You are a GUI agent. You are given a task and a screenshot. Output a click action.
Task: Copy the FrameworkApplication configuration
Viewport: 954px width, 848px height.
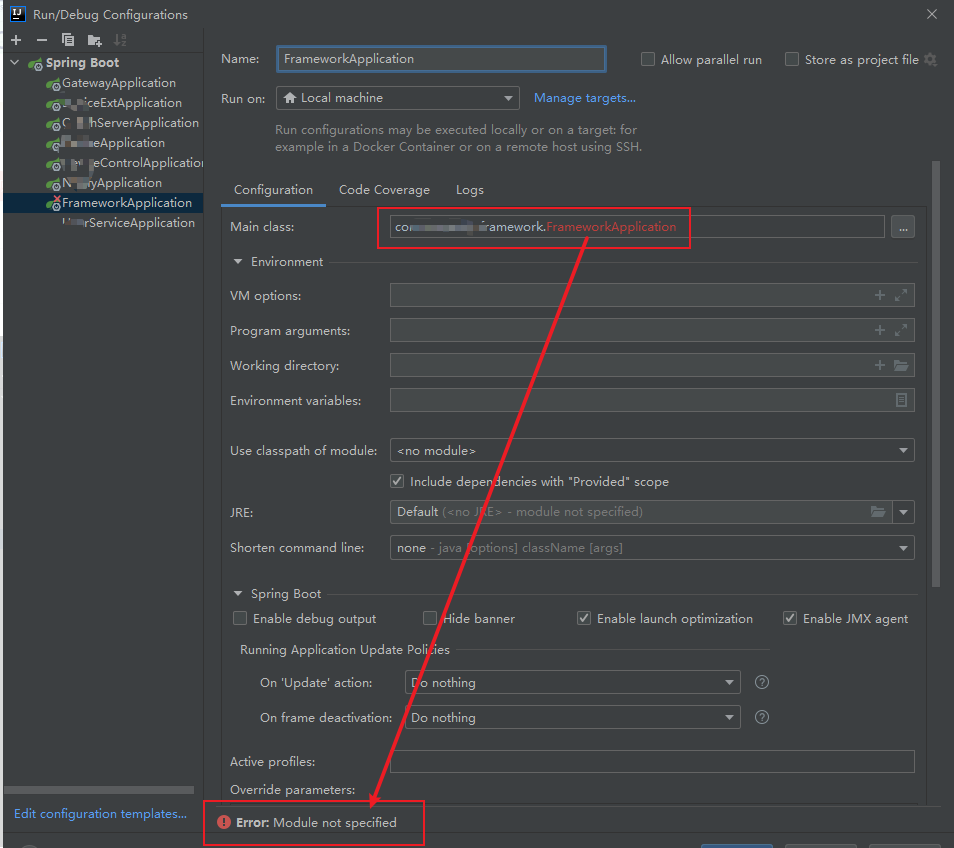pyautogui.click(x=67, y=39)
